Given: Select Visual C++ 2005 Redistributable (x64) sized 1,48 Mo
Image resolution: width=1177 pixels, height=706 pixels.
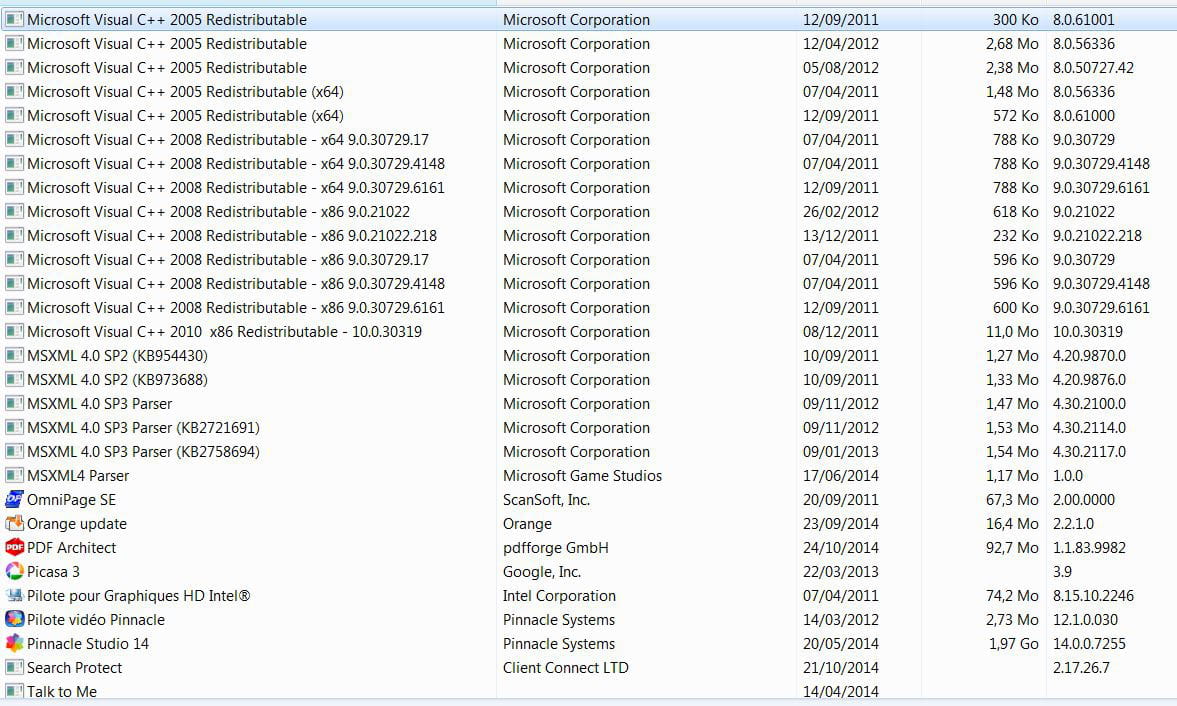Looking at the screenshot, I should [588, 92].
